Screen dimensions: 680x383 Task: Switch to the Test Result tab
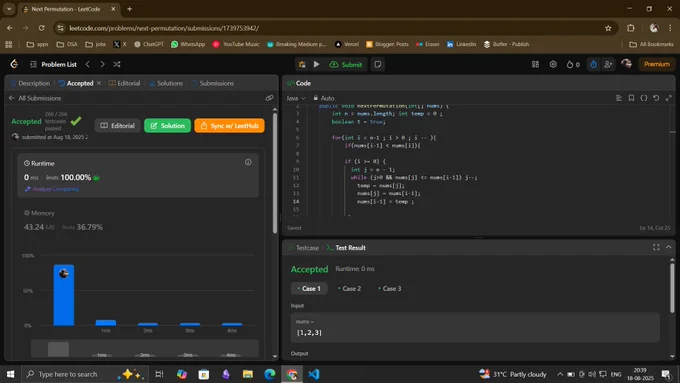pyautogui.click(x=346, y=248)
